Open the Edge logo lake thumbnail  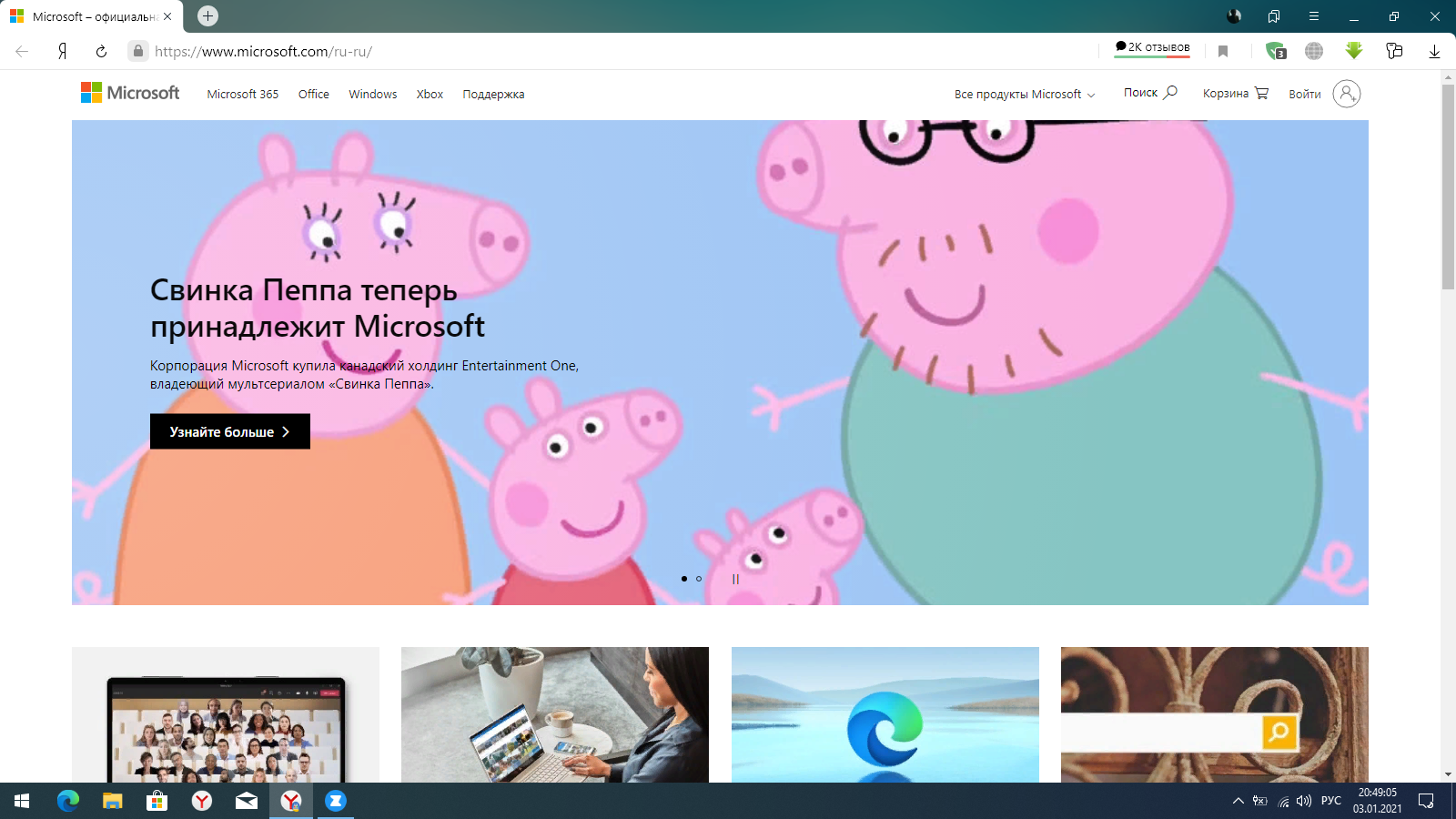[885, 714]
